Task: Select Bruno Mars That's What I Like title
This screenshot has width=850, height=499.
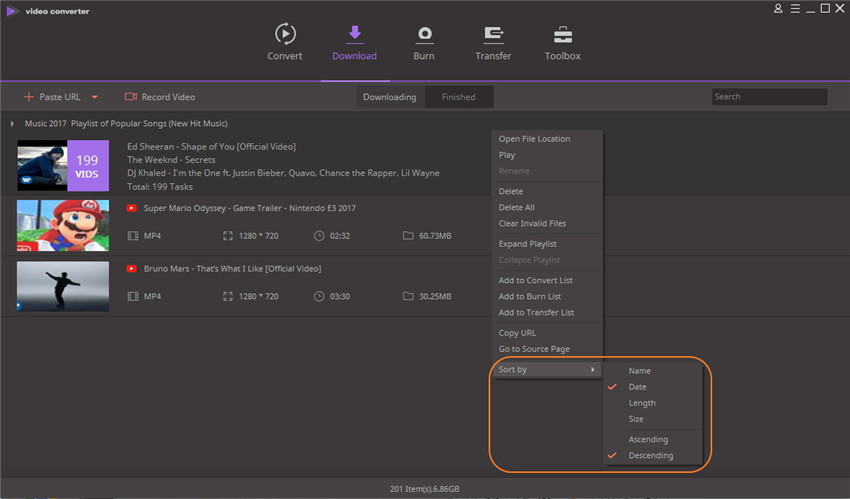Action: coord(232,269)
